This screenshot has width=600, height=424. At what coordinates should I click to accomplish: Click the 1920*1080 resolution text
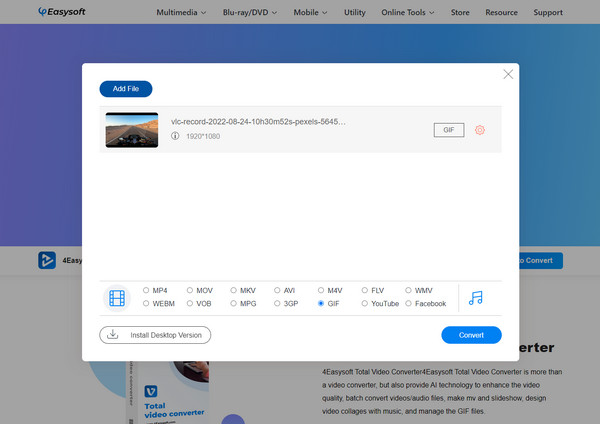click(203, 136)
